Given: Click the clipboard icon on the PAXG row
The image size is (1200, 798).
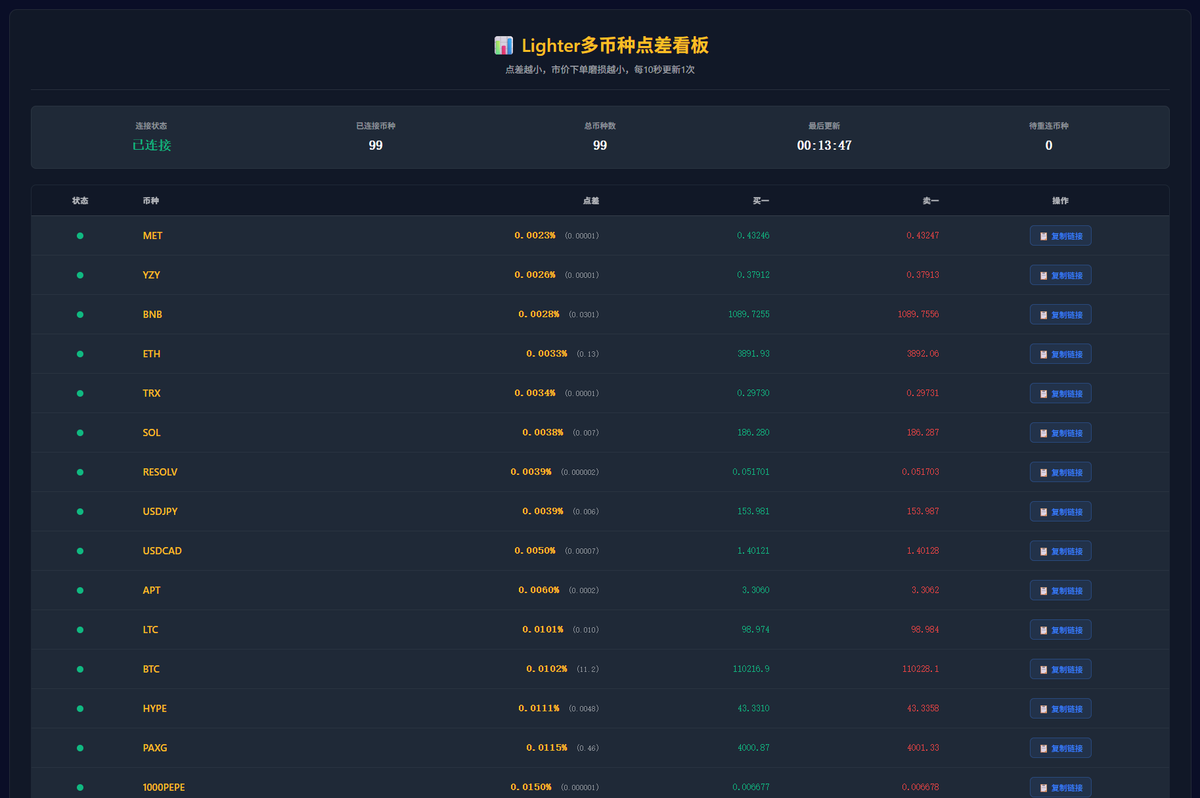Looking at the screenshot, I should 1044,747.
